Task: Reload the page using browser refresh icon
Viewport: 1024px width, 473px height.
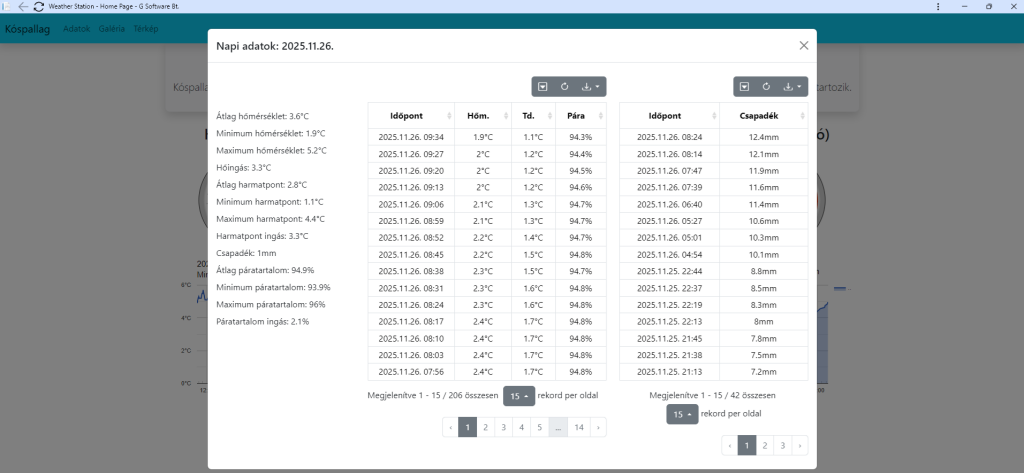Action: (39, 6)
